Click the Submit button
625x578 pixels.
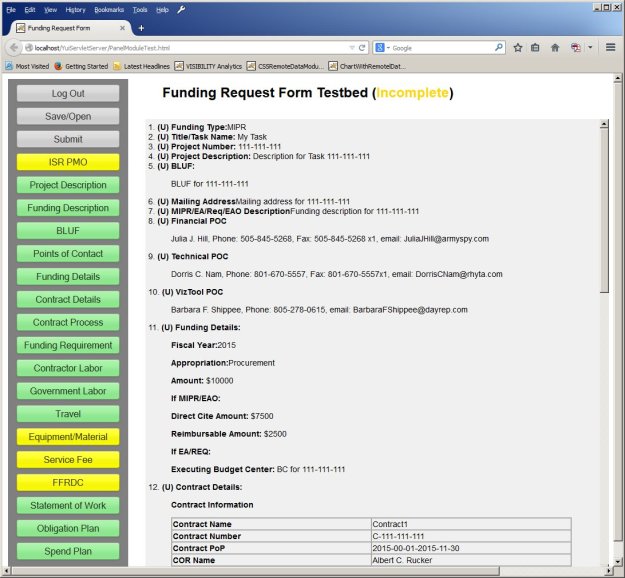(x=68, y=139)
